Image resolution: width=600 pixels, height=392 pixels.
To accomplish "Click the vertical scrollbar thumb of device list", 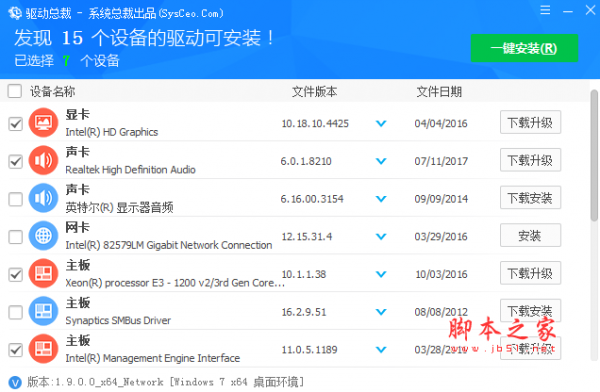I will pyautogui.click(x=594, y=155).
